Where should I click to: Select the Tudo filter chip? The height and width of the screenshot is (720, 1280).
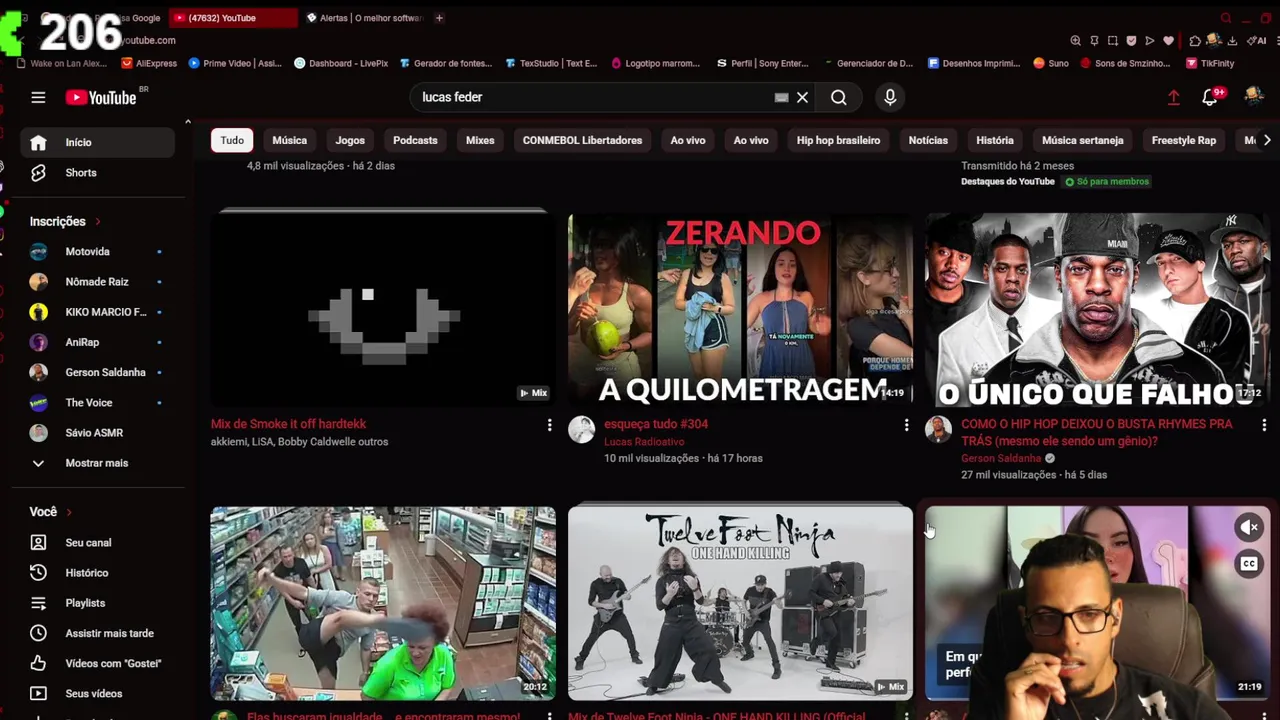[232, 140]
